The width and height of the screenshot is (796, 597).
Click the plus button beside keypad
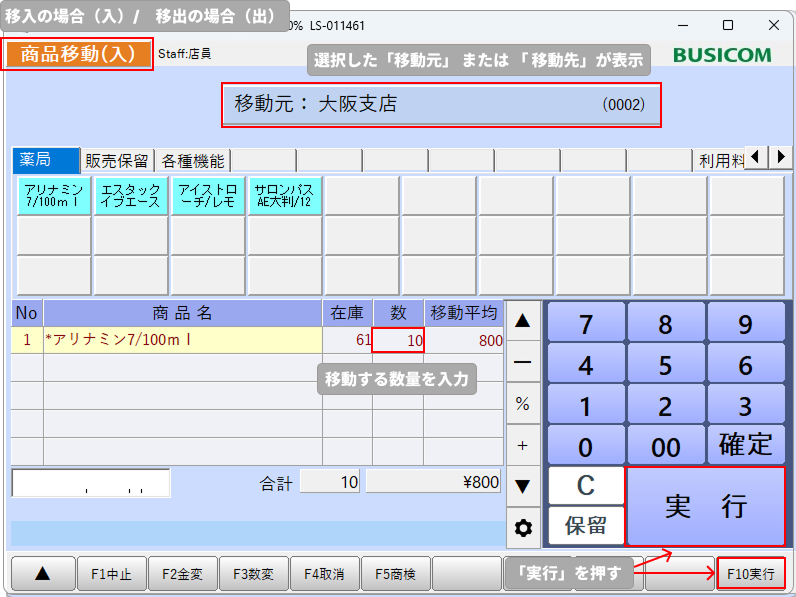tap(523, 444)
